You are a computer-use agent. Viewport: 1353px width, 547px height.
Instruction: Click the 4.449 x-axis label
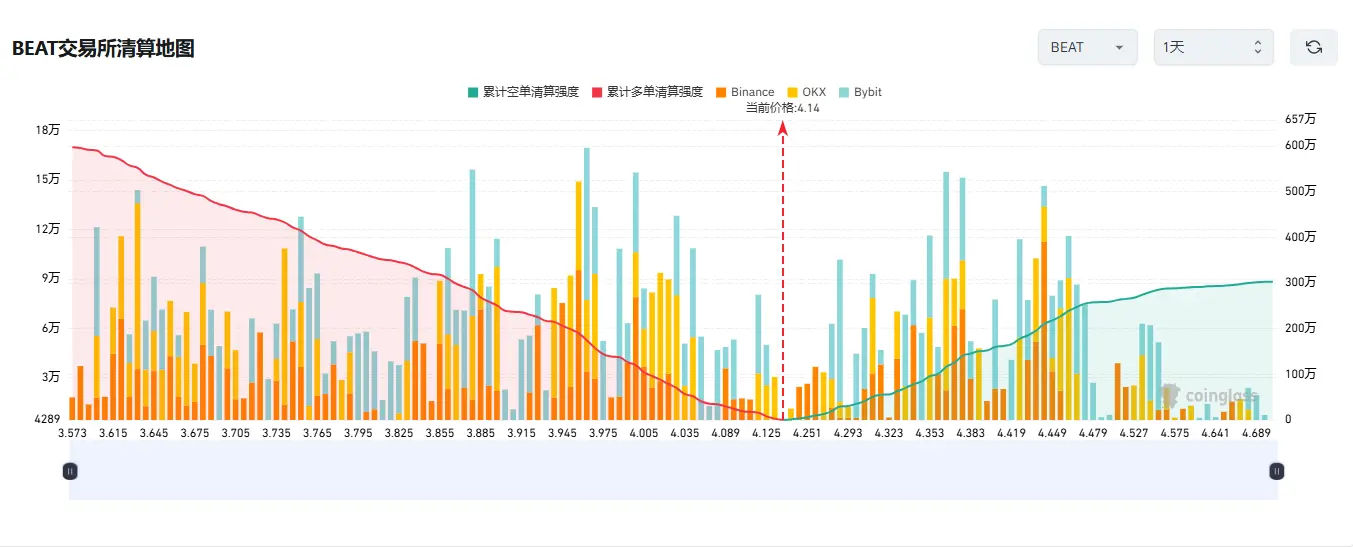1052,433
